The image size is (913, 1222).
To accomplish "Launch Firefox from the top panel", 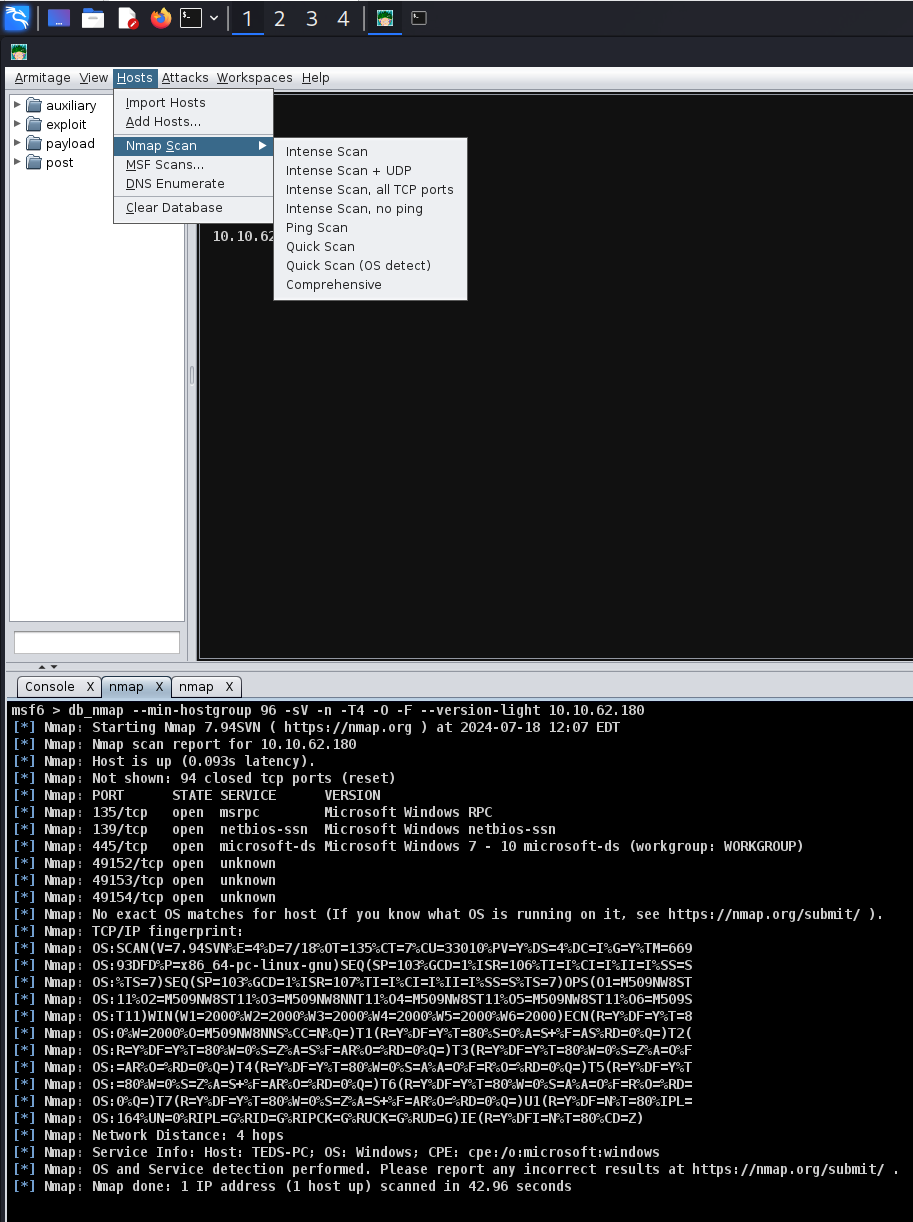I will pos(161,18).
